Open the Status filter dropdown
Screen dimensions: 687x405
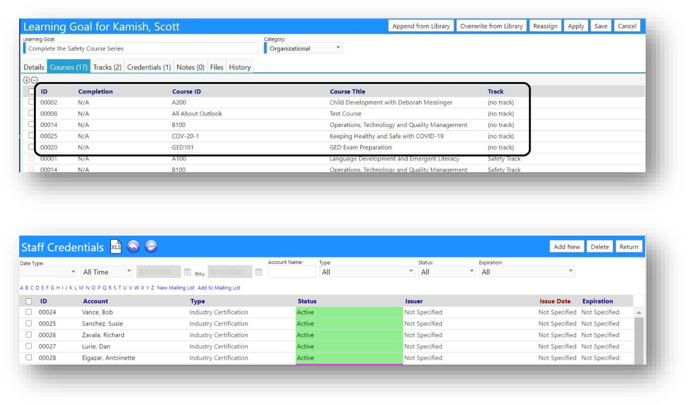click(x=447, y=272)
